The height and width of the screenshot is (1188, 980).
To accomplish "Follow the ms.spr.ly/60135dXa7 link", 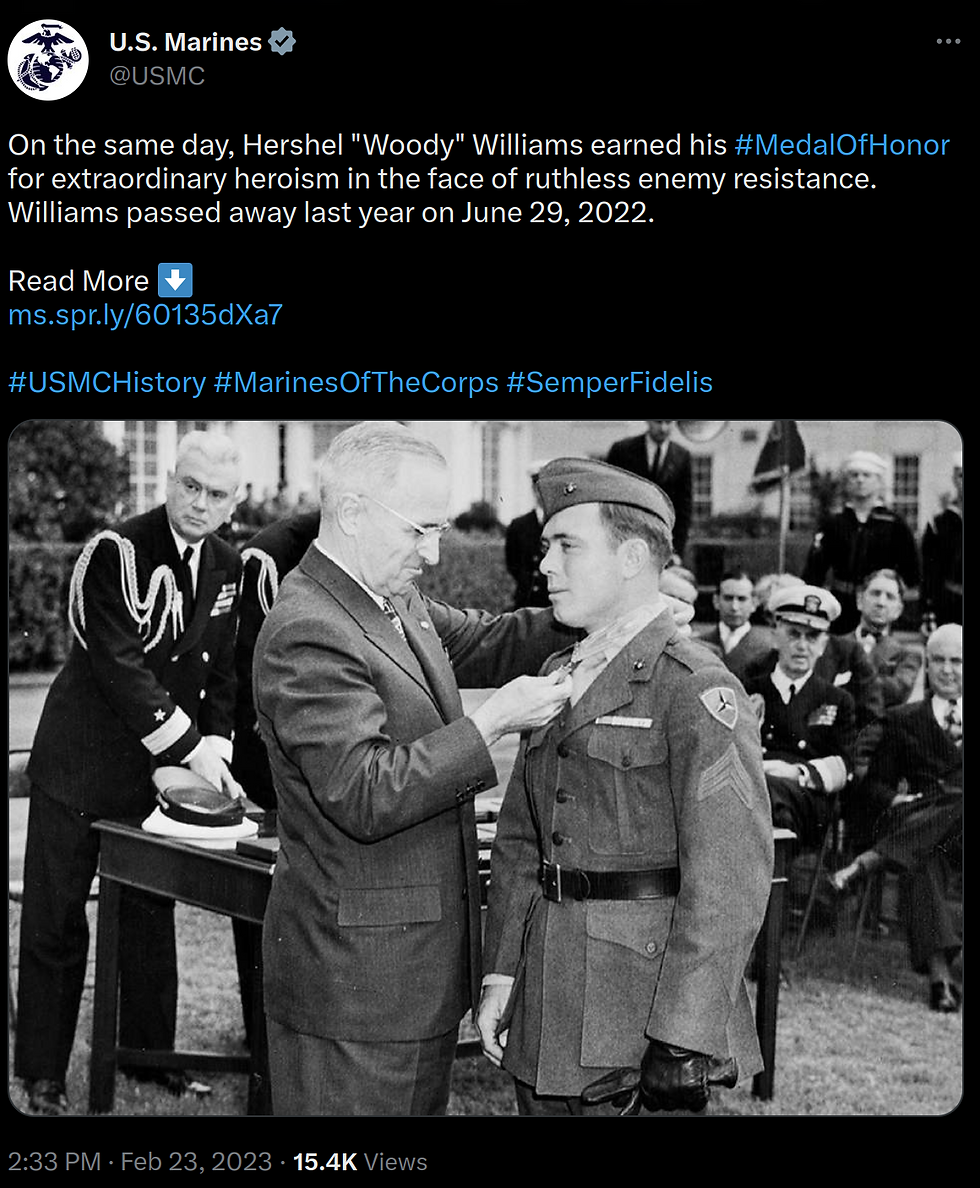I will point(146,314).
